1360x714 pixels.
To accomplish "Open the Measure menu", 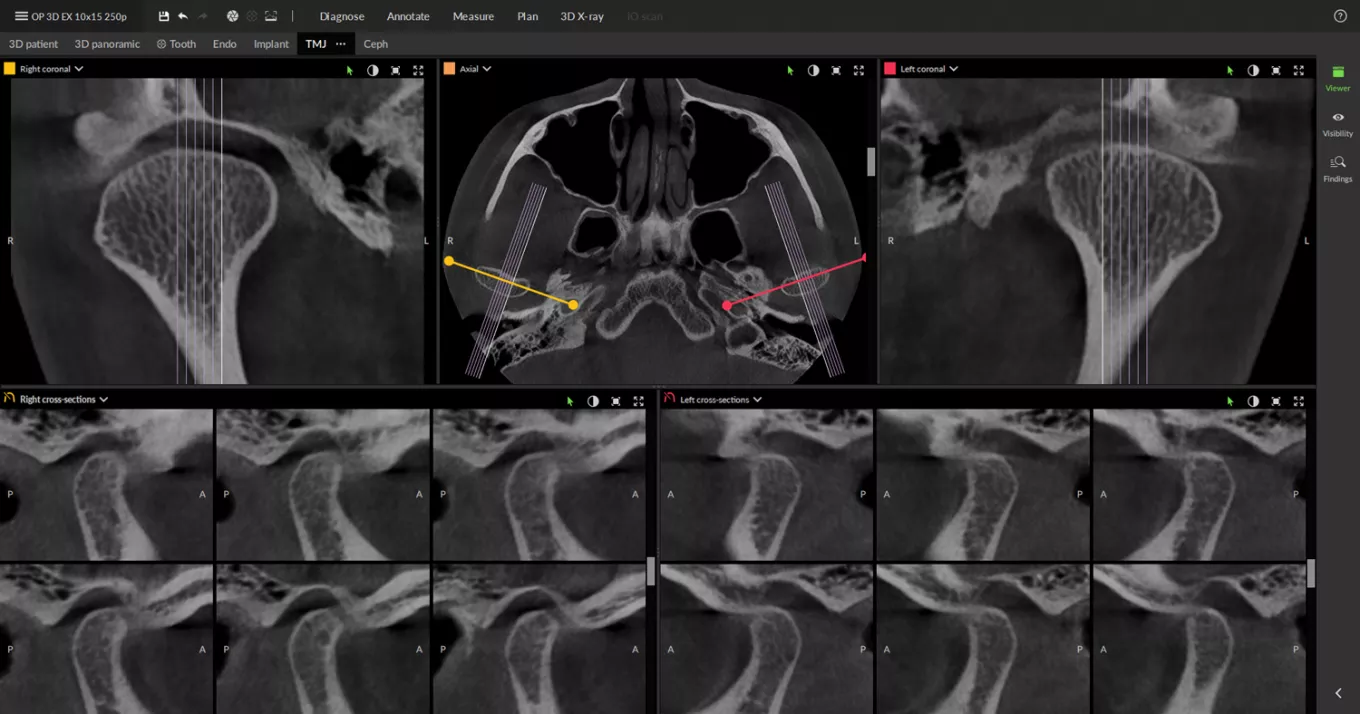I will coord(473,16).
